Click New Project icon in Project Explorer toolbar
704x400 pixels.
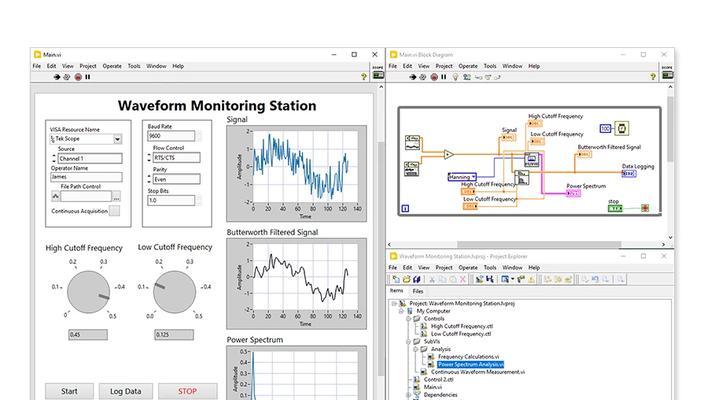(396, 279)
